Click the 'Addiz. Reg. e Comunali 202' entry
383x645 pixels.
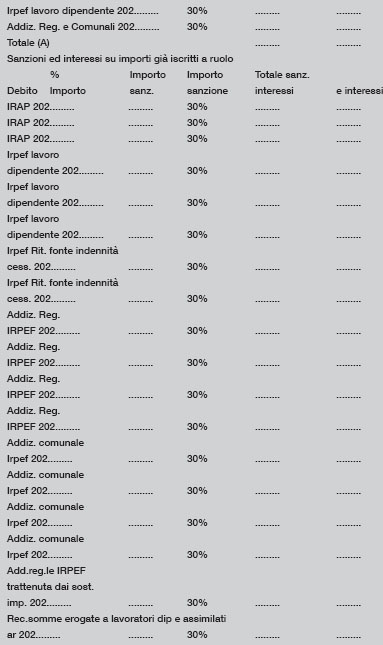[83, 27]
